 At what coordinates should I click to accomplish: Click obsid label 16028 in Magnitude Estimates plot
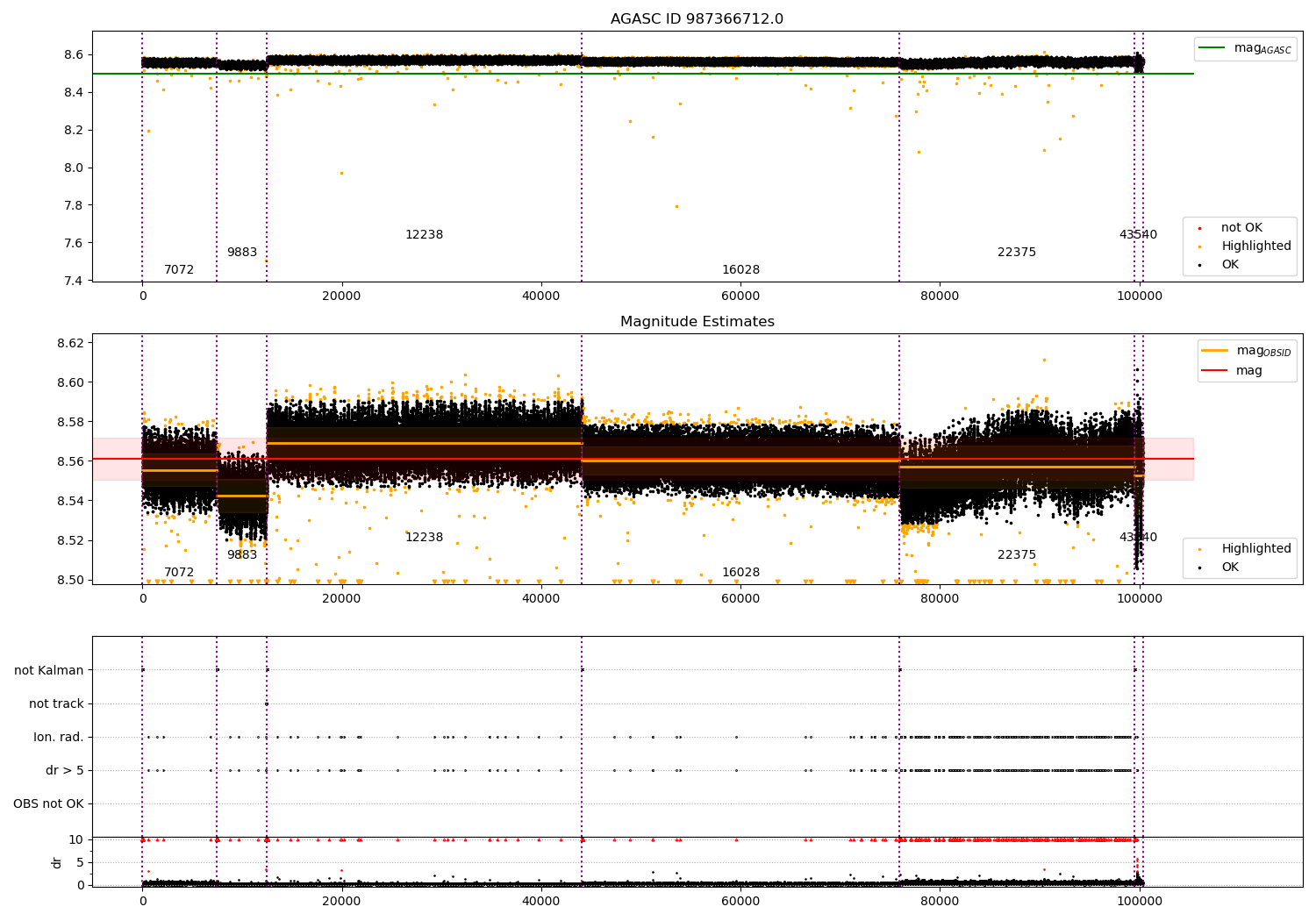[740, 573]
